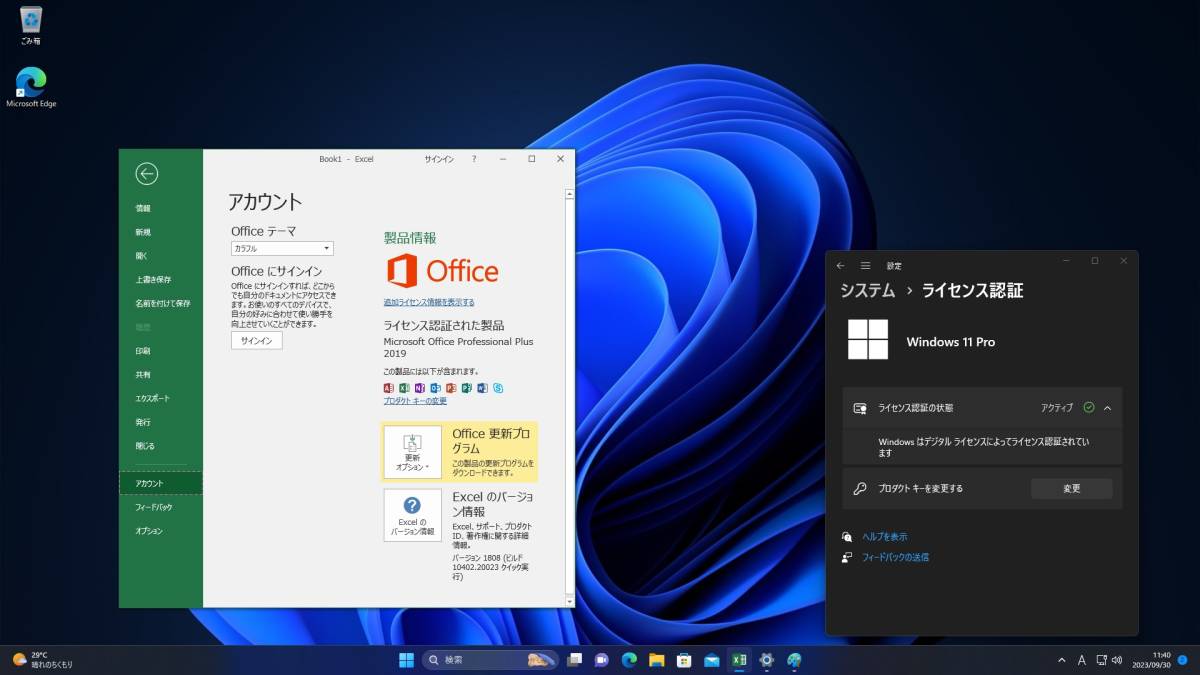Screen dimensions: 1200x675
Task: Click the PowerPoint product icon
Action: coord(451,387)
